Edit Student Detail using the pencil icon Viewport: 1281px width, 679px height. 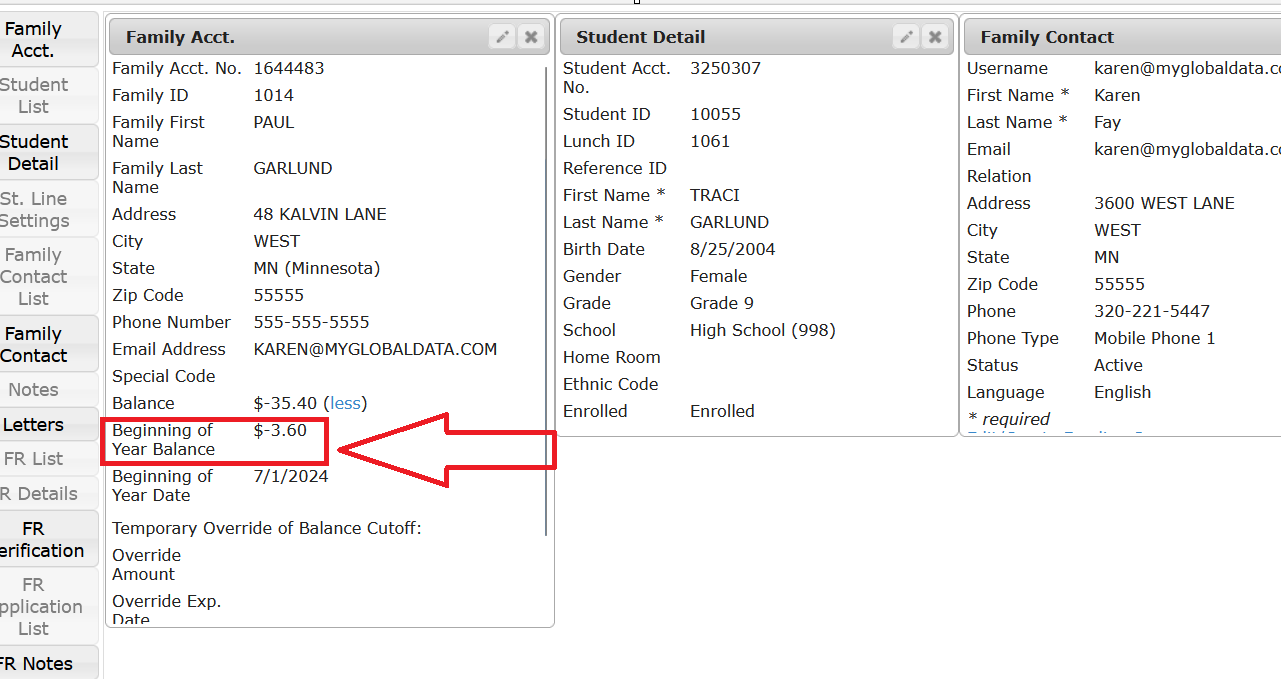(x=906, y=37)
